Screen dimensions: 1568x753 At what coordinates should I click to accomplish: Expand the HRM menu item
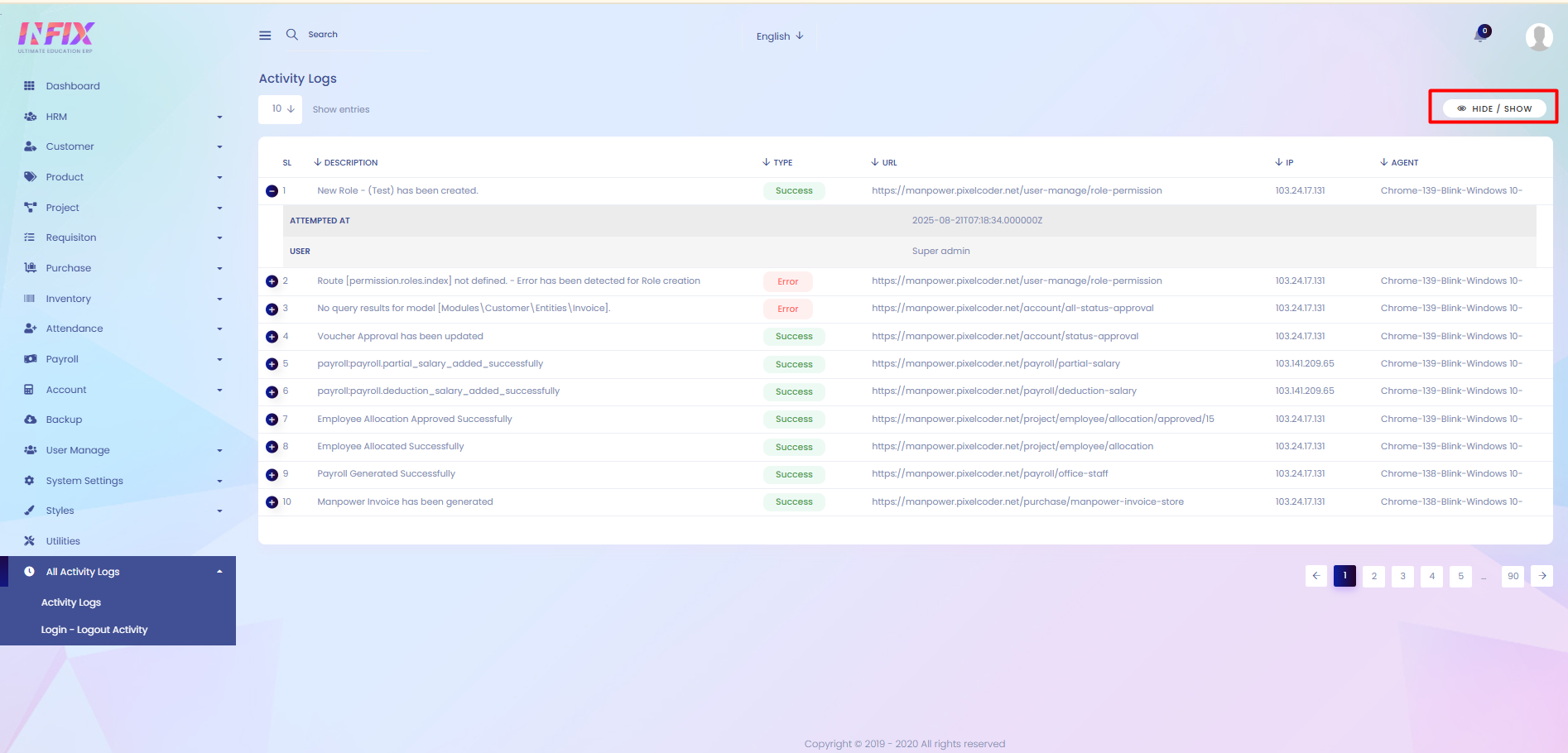click(56, 117)
